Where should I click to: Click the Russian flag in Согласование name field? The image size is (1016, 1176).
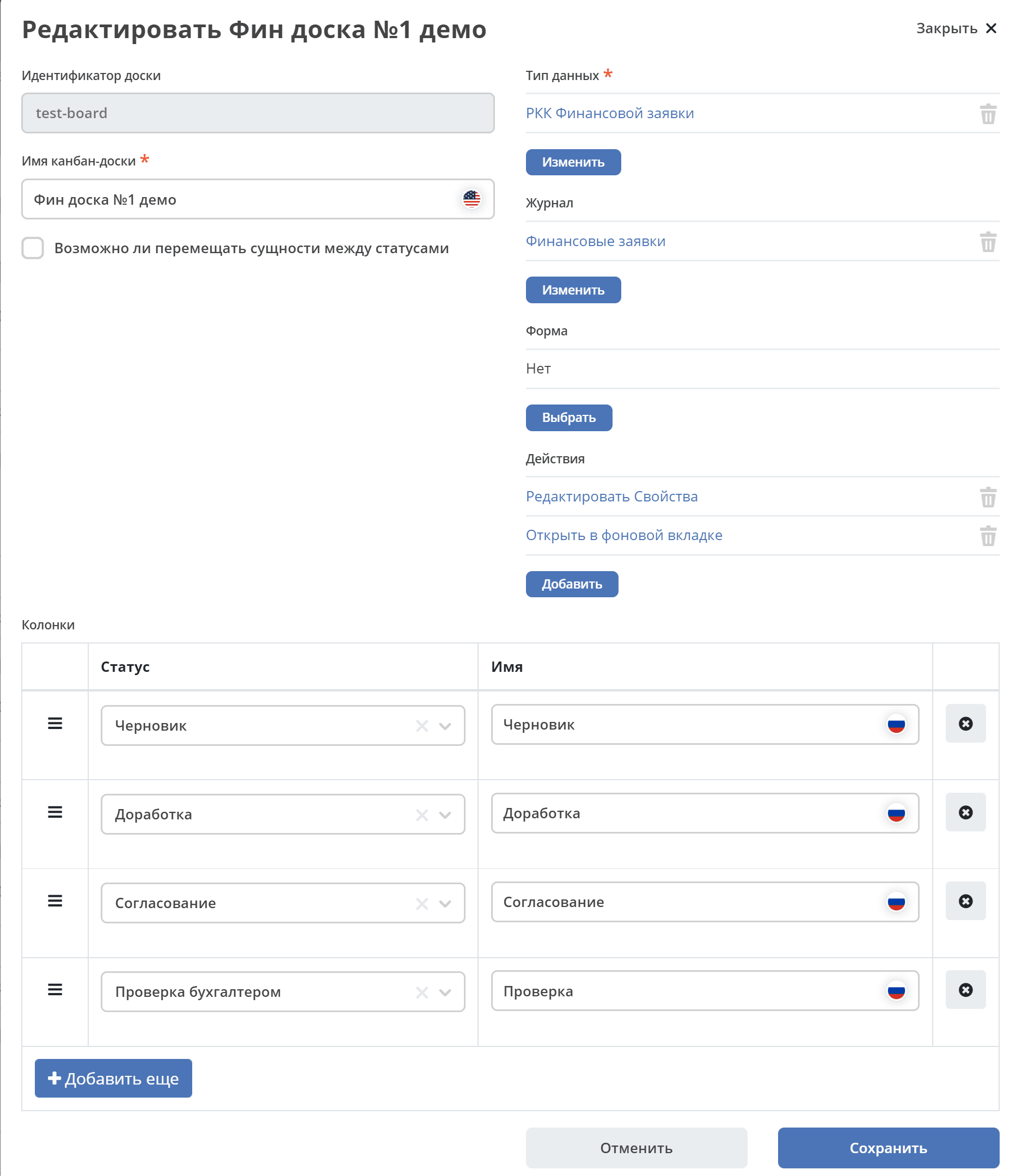click(896, 902)
